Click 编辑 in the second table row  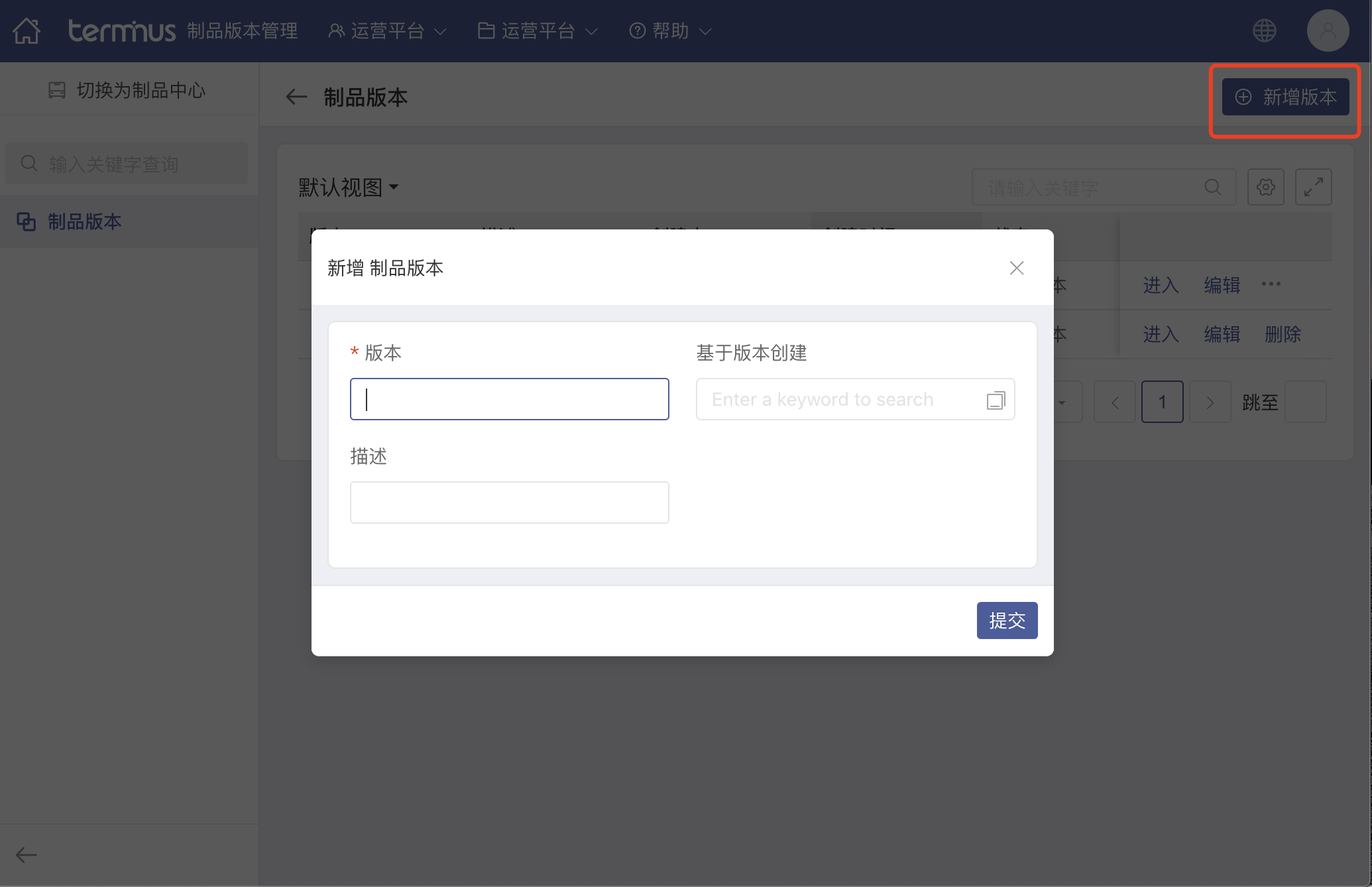pyautogui.click(x=1222, y=334)
